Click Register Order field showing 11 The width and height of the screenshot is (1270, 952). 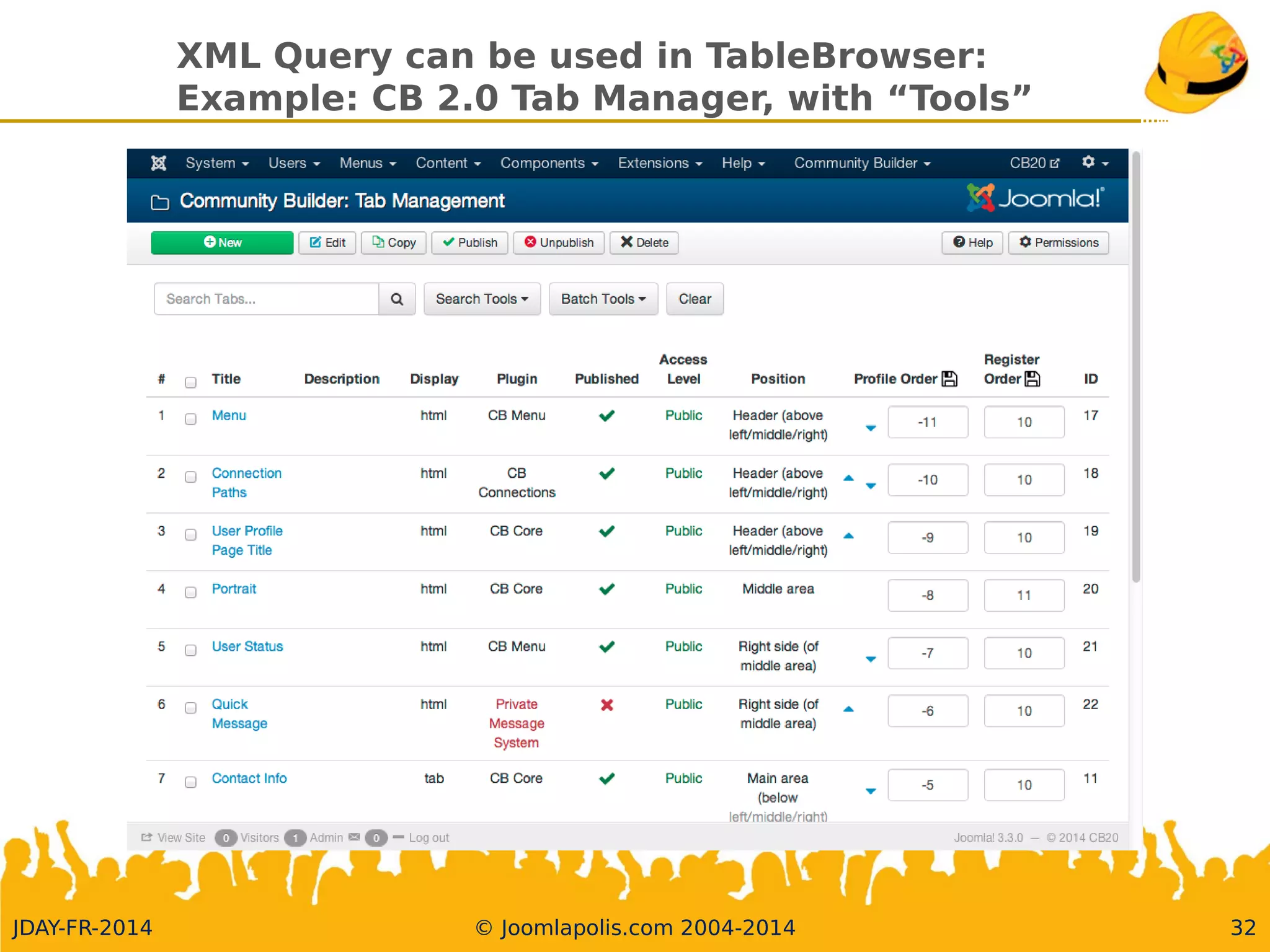pyautogui.click(x=1024, y=596)
